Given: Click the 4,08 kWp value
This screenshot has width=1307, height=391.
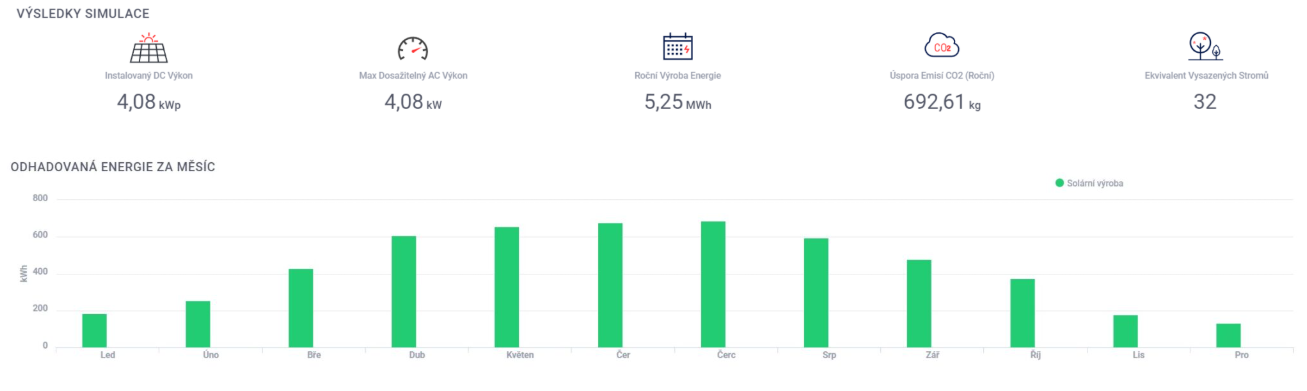Looking at the screenshot, I should [x=149, y=101].
